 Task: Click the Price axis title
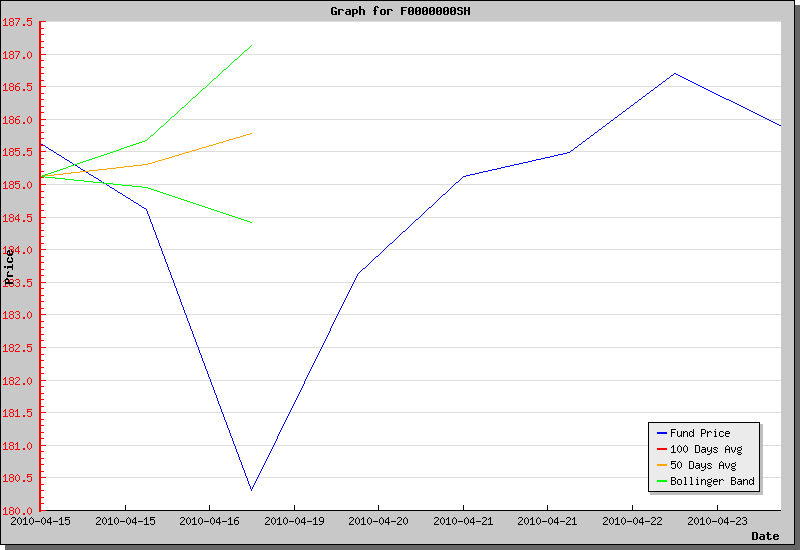click(10, 267)
